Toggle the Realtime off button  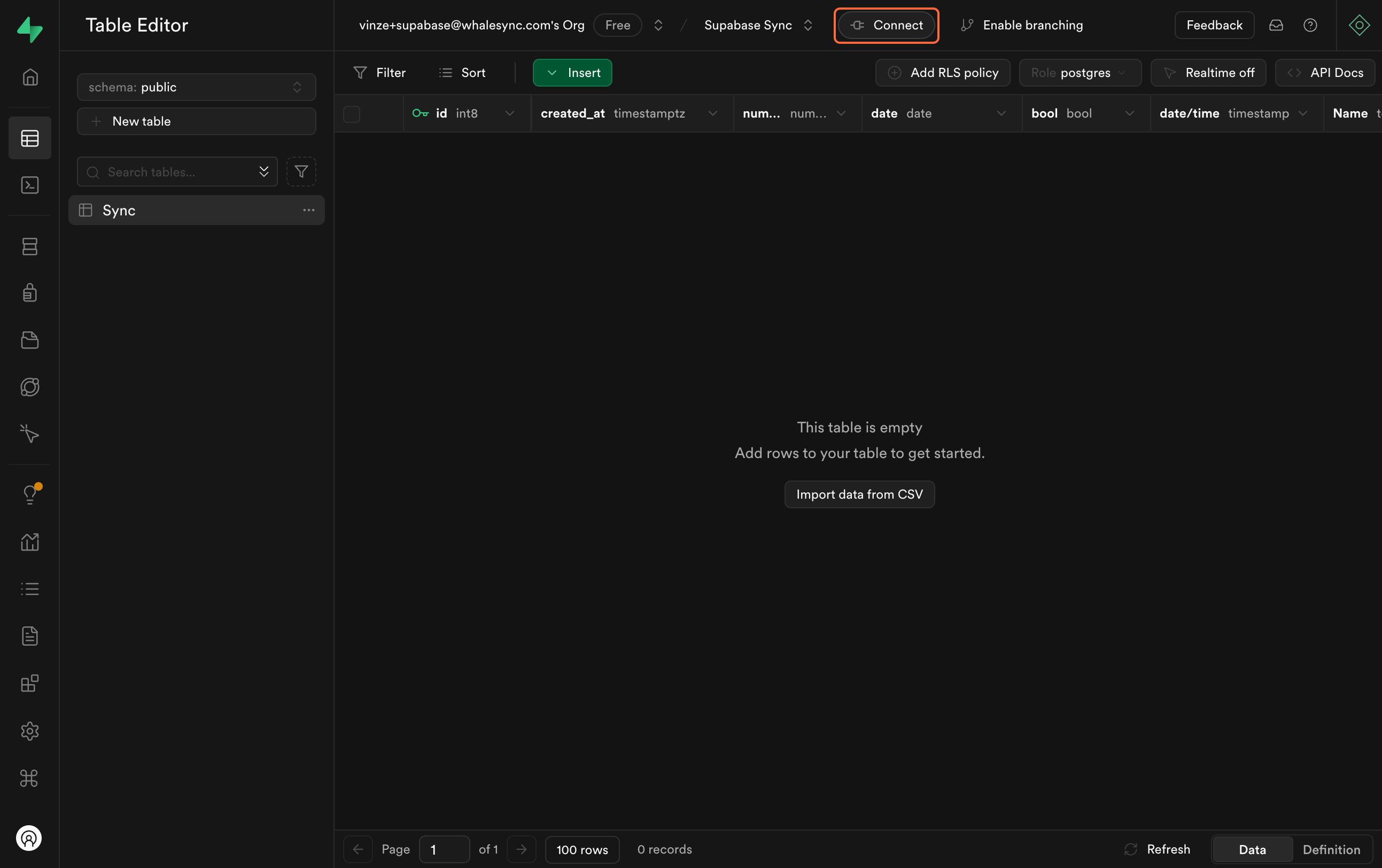pos(1208,73)
